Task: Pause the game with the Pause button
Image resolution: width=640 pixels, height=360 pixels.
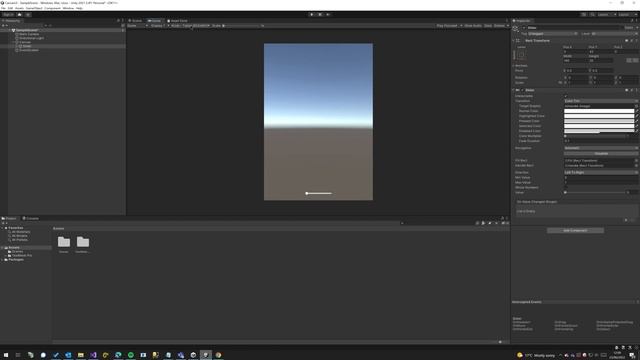Action: [x=320, y=14]
